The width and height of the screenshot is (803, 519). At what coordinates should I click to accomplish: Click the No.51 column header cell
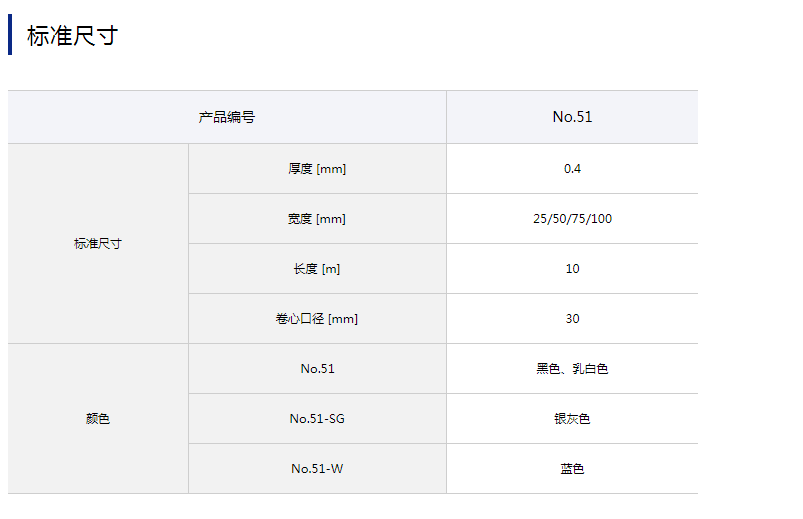(x=572, y=117)
